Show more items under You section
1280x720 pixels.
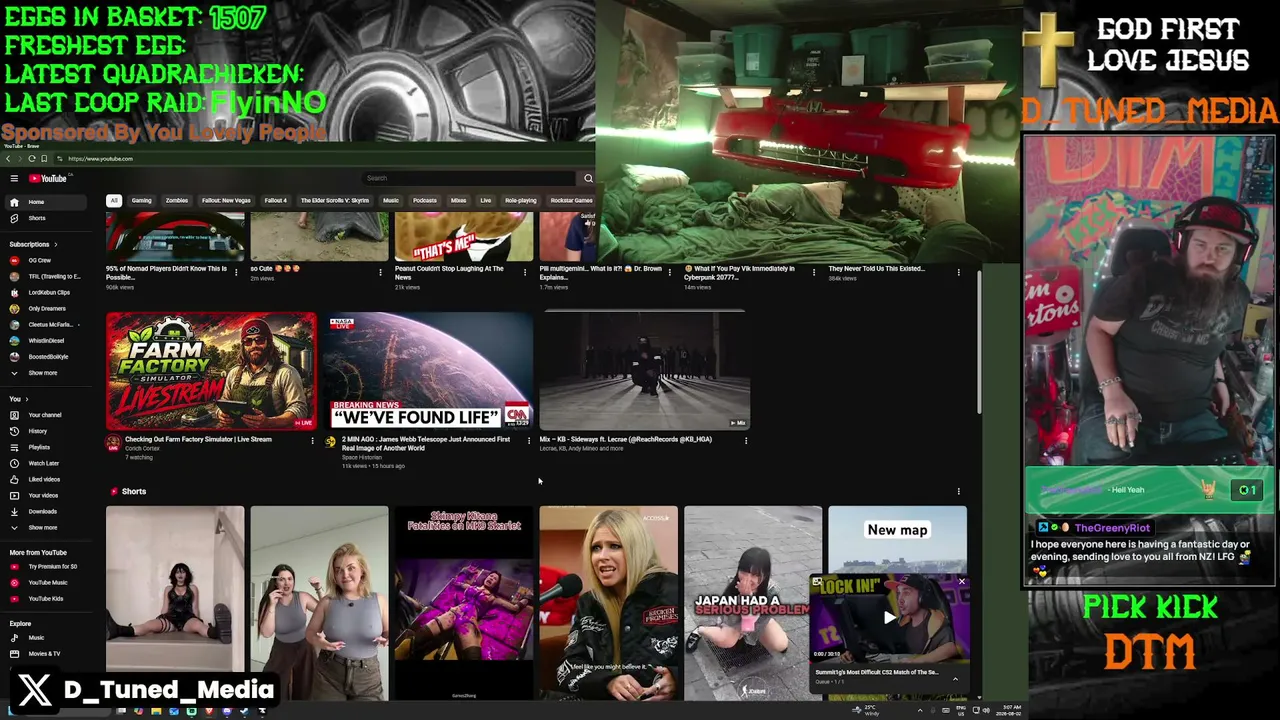(47, 527)
